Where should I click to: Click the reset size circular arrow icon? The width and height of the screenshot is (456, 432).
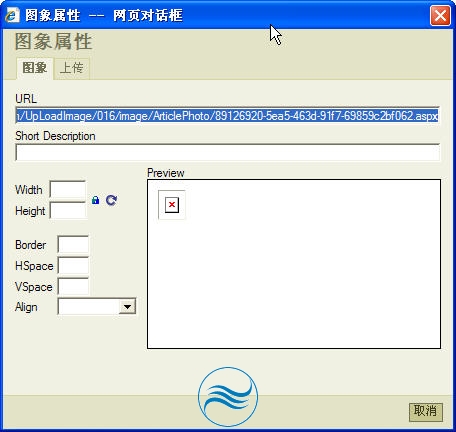pos(111,200)
